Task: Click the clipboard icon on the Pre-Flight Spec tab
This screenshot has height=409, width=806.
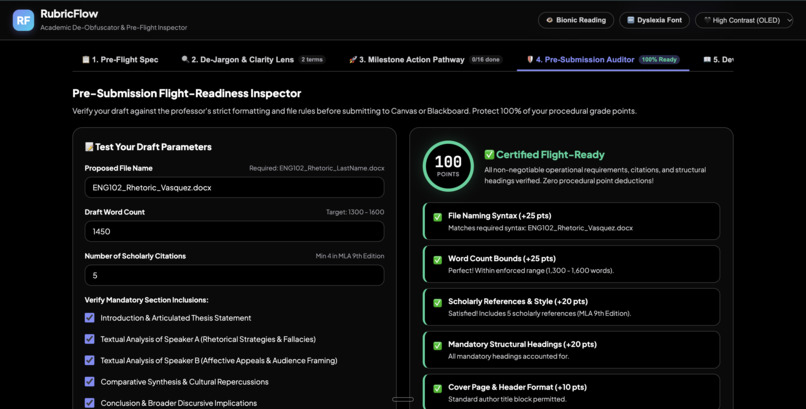Action: coord(86,60)
